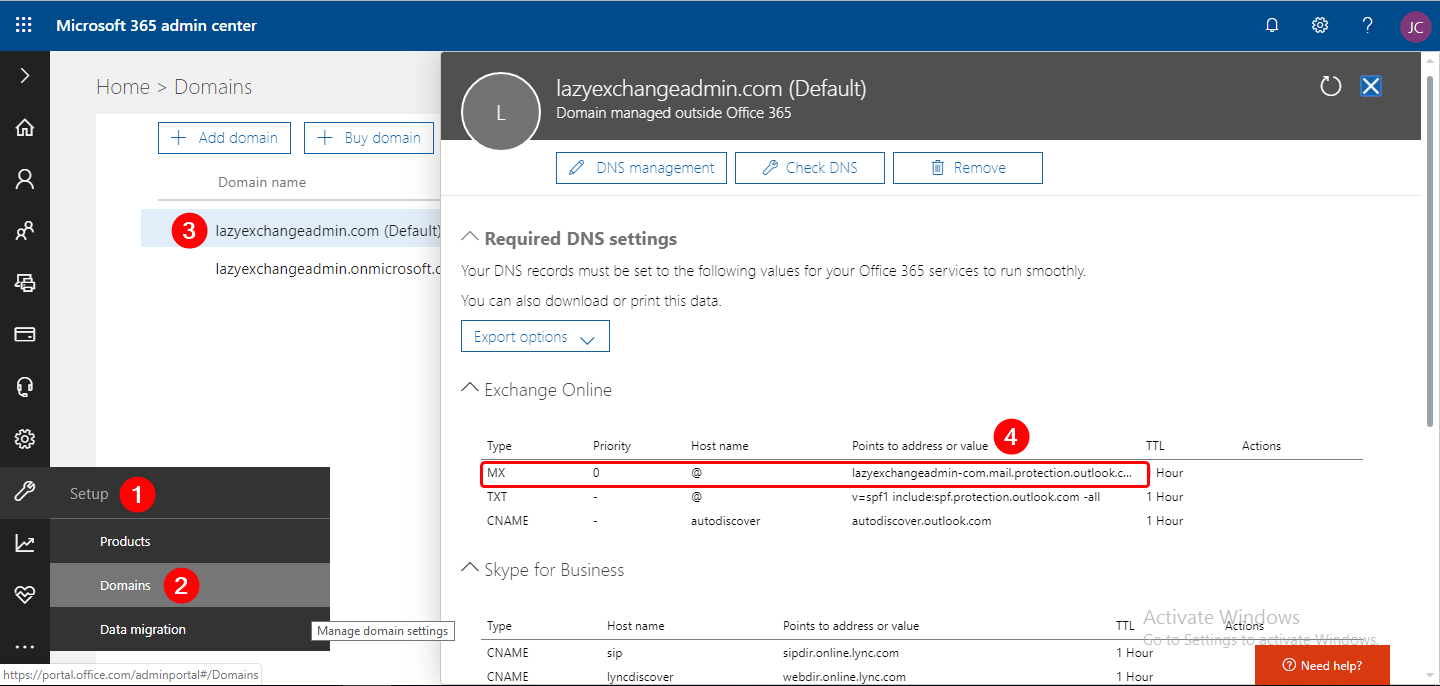Click the Need help? button
This screenshot has width=1440, height=686.
pos(1322,665)
